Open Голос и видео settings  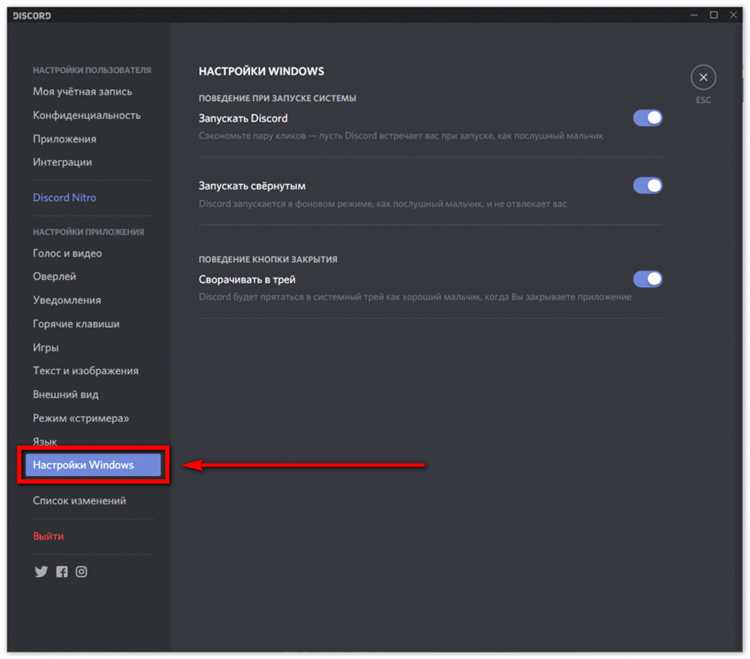coord(67,253)
